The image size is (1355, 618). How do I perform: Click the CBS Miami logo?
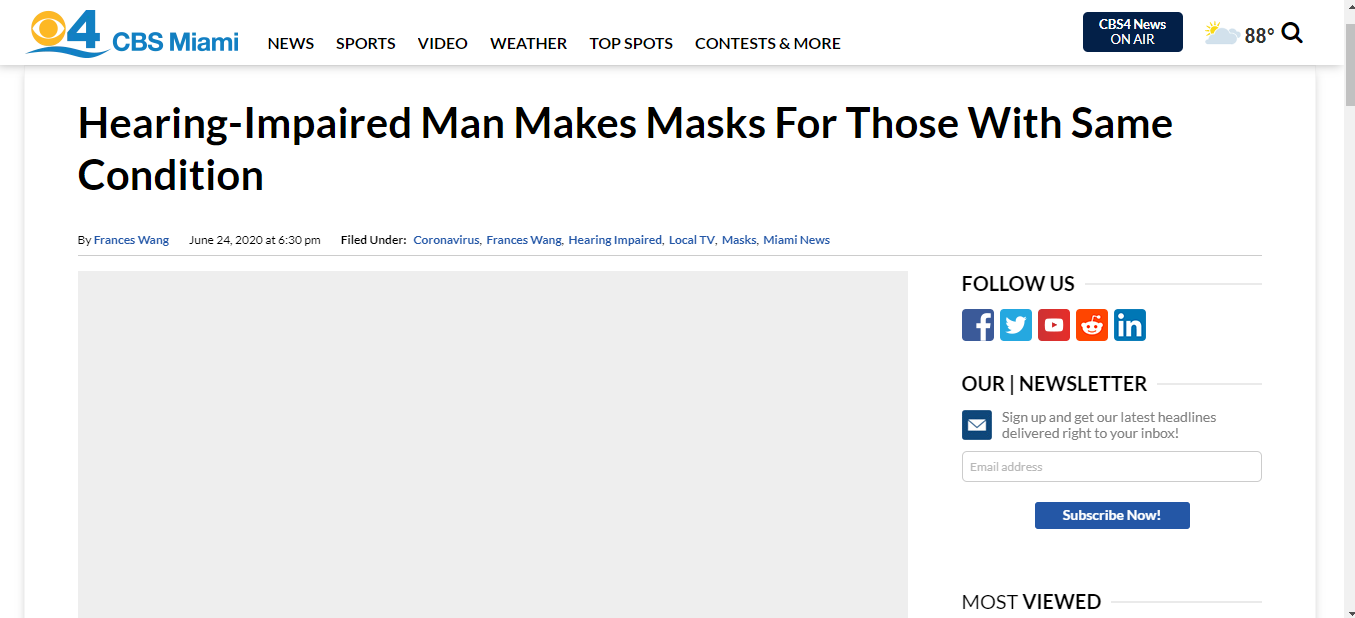pos(133,34)
